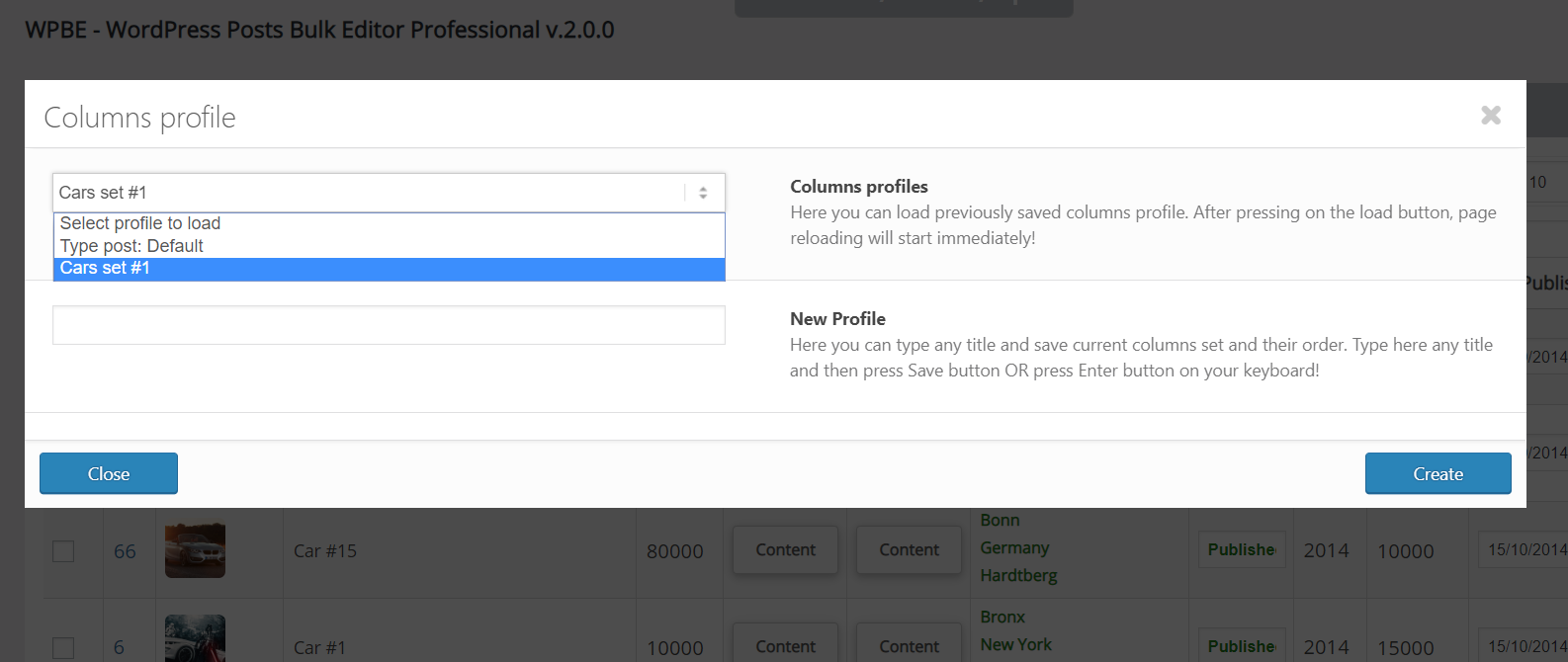Click the Bonn location term
Image resolution: width=1568 pixels, height=662 pixels.
(x=1000, y=521)
